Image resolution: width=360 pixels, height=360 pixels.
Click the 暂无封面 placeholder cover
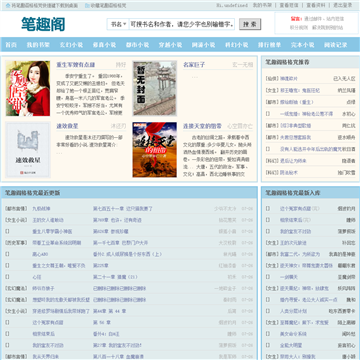[x=155, y=88]
